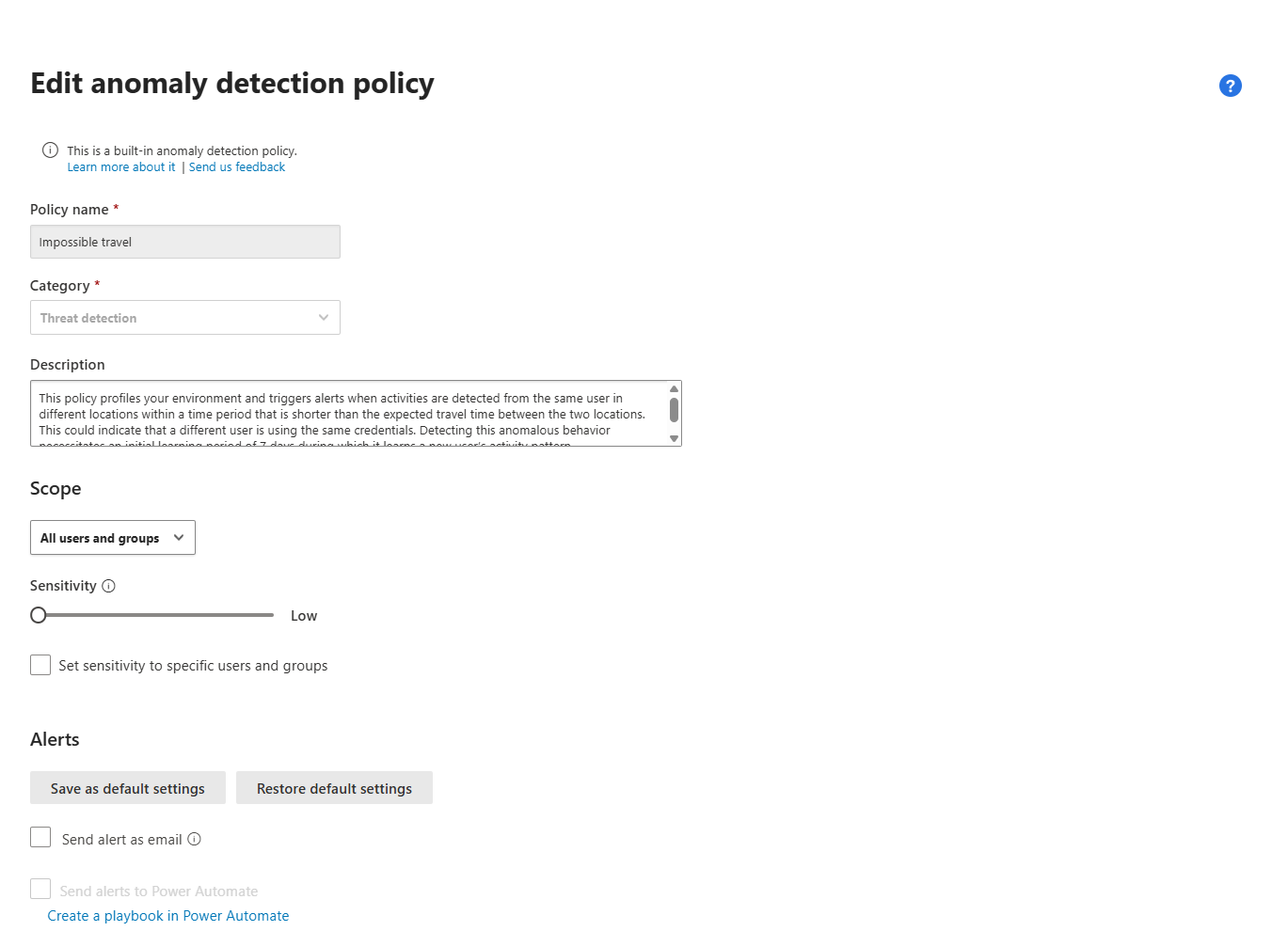Image resolution: width=1288 pixels, height=931 pixels.
Task: Enable Set sensitivity to specific users and groups
Action: 40,665
